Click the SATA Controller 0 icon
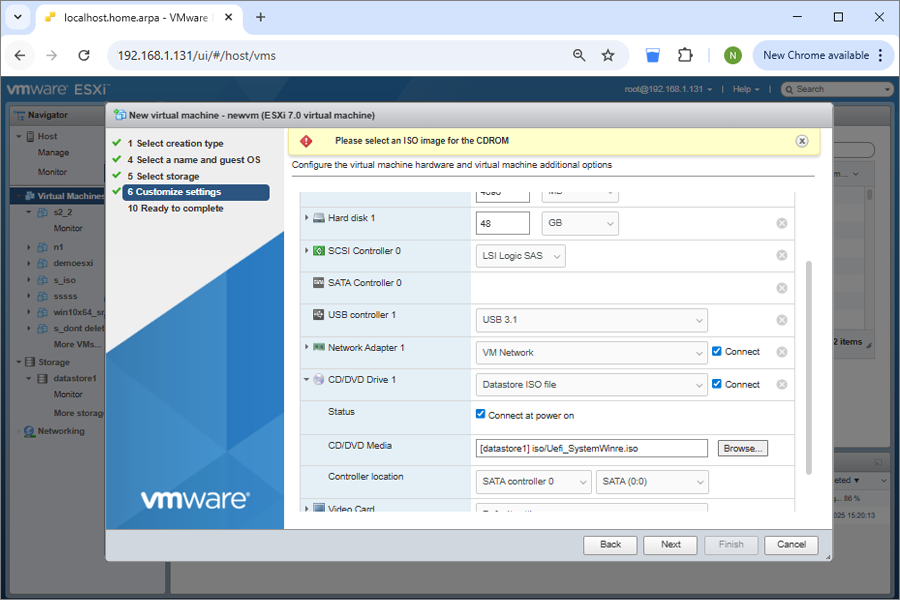This screenshot has width=900, height=600. 319,282
